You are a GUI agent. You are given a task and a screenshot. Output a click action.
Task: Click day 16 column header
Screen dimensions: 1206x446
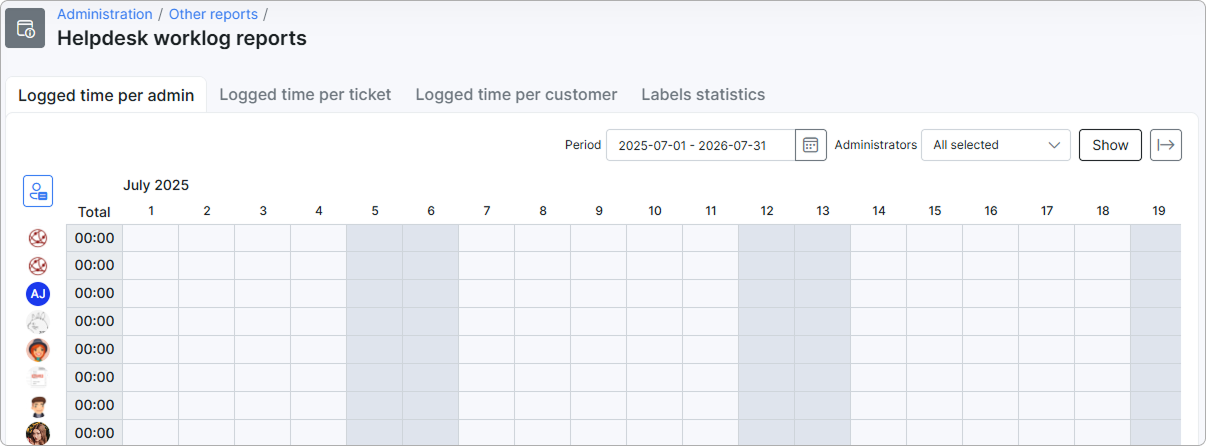click(x=991, y=211)
